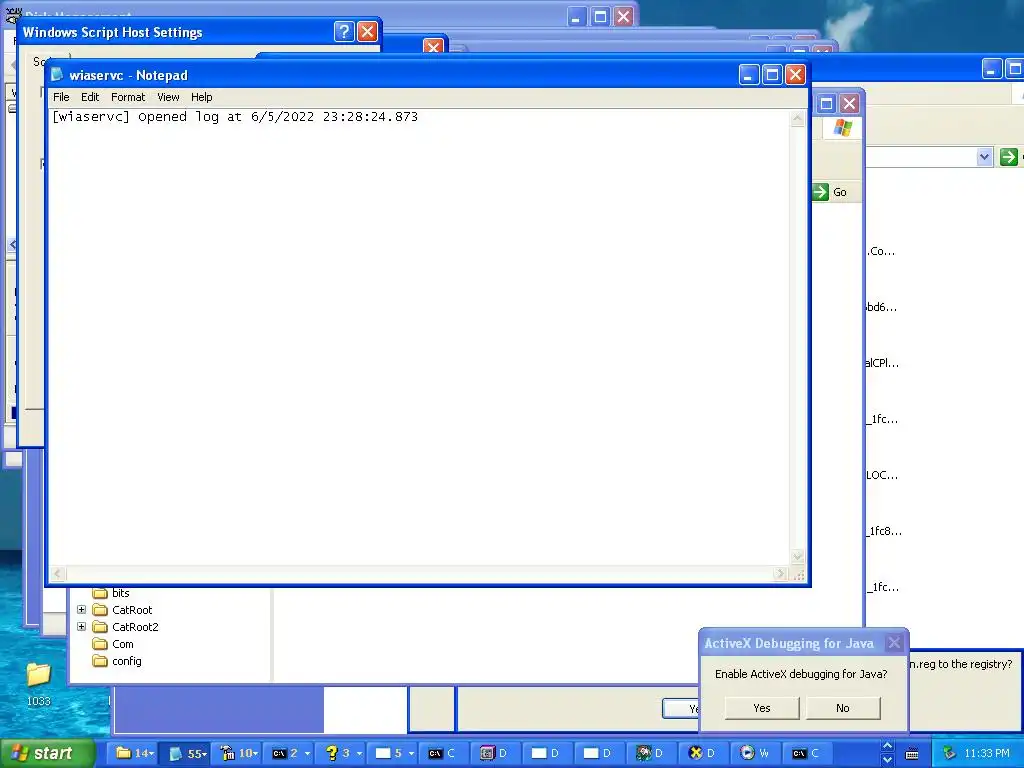Click the Notepad vertical scrollbar up arrow

point(797,118)
